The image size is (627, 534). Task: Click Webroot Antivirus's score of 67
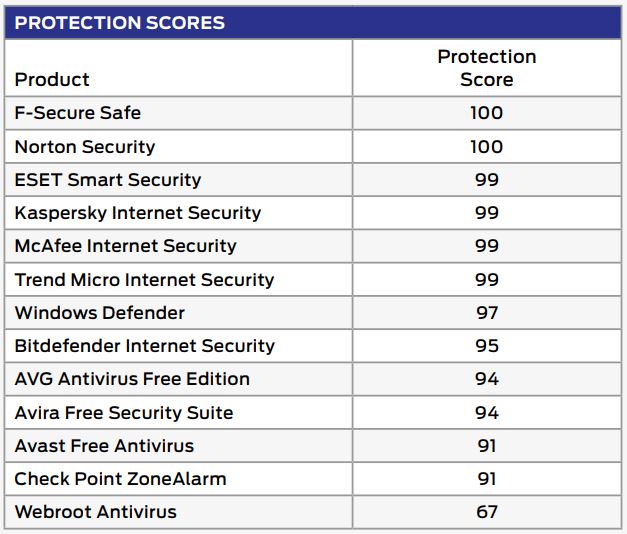tap(487, 512)
